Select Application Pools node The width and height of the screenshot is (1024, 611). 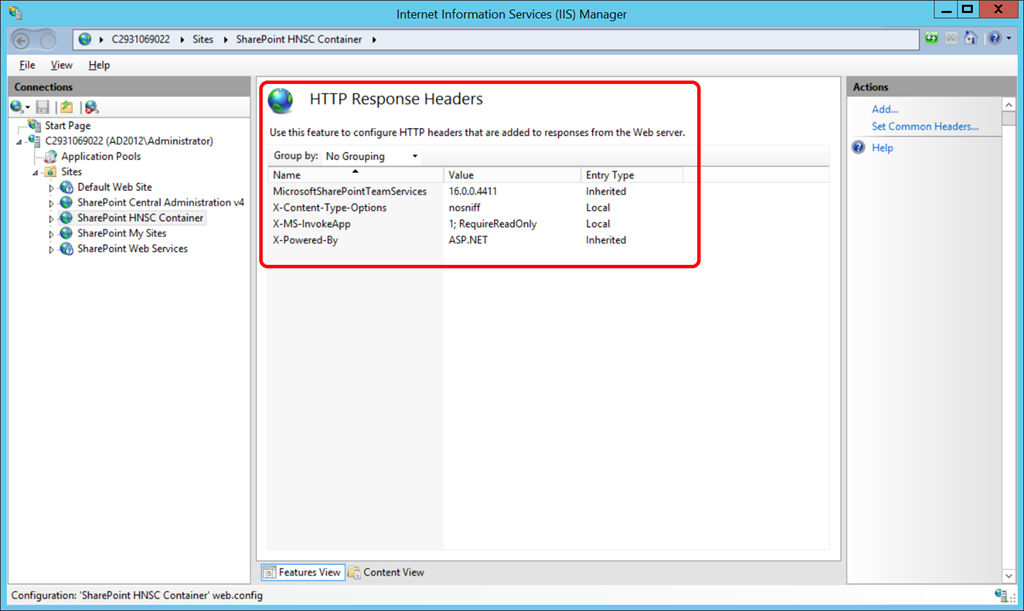[100, 156]
